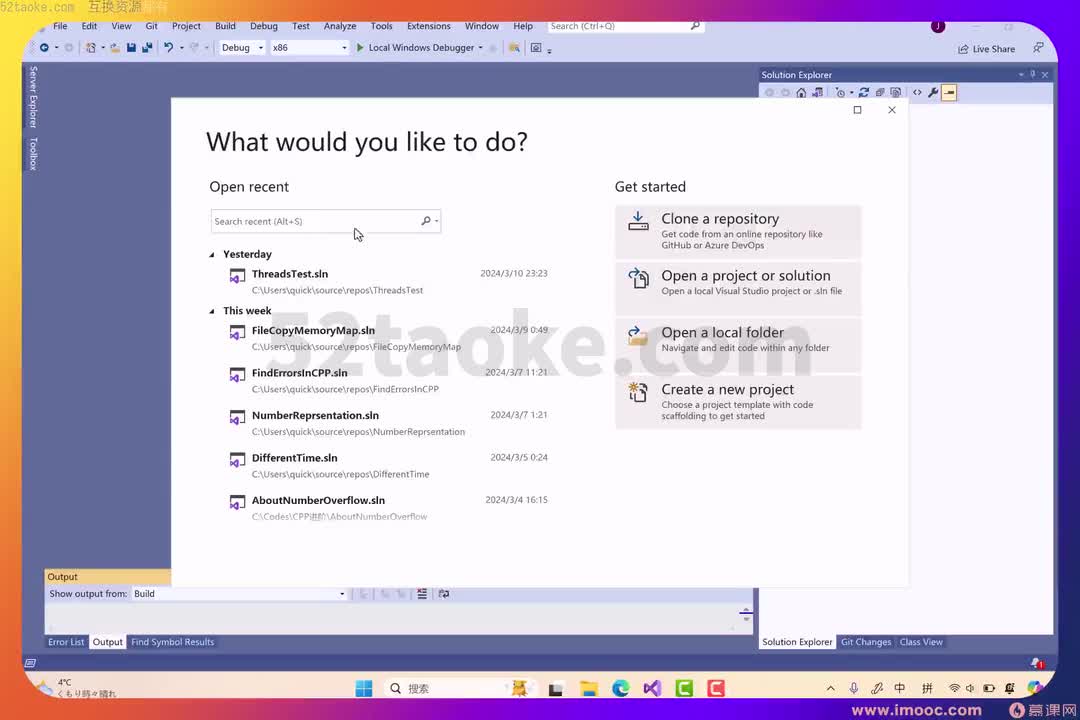This screenshot has height=720, width=1080.
Task: Click the Windows Start button on taskbar
Action: (x=364, y=688)
